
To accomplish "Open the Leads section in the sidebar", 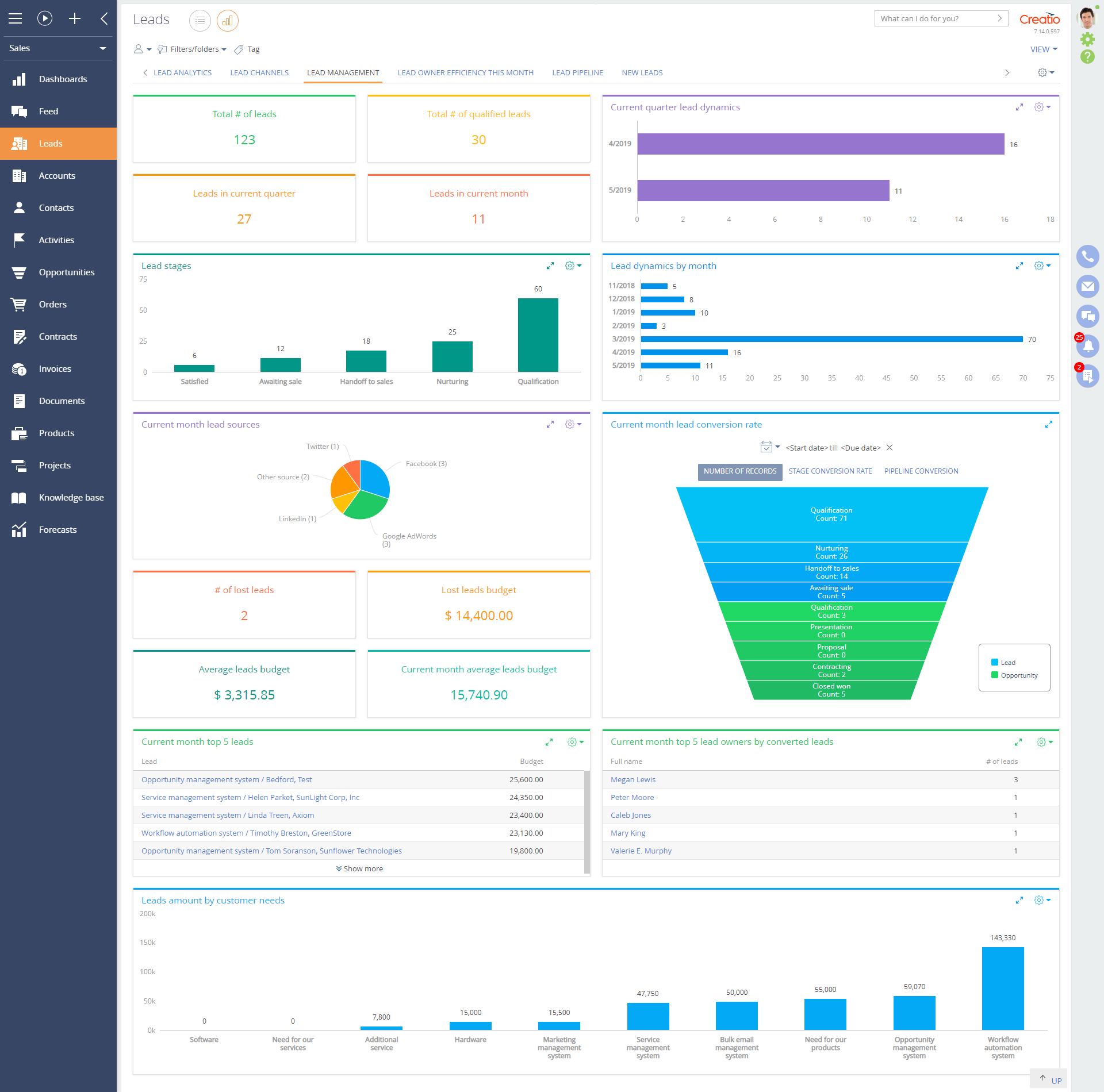I will tap(51, 143).
